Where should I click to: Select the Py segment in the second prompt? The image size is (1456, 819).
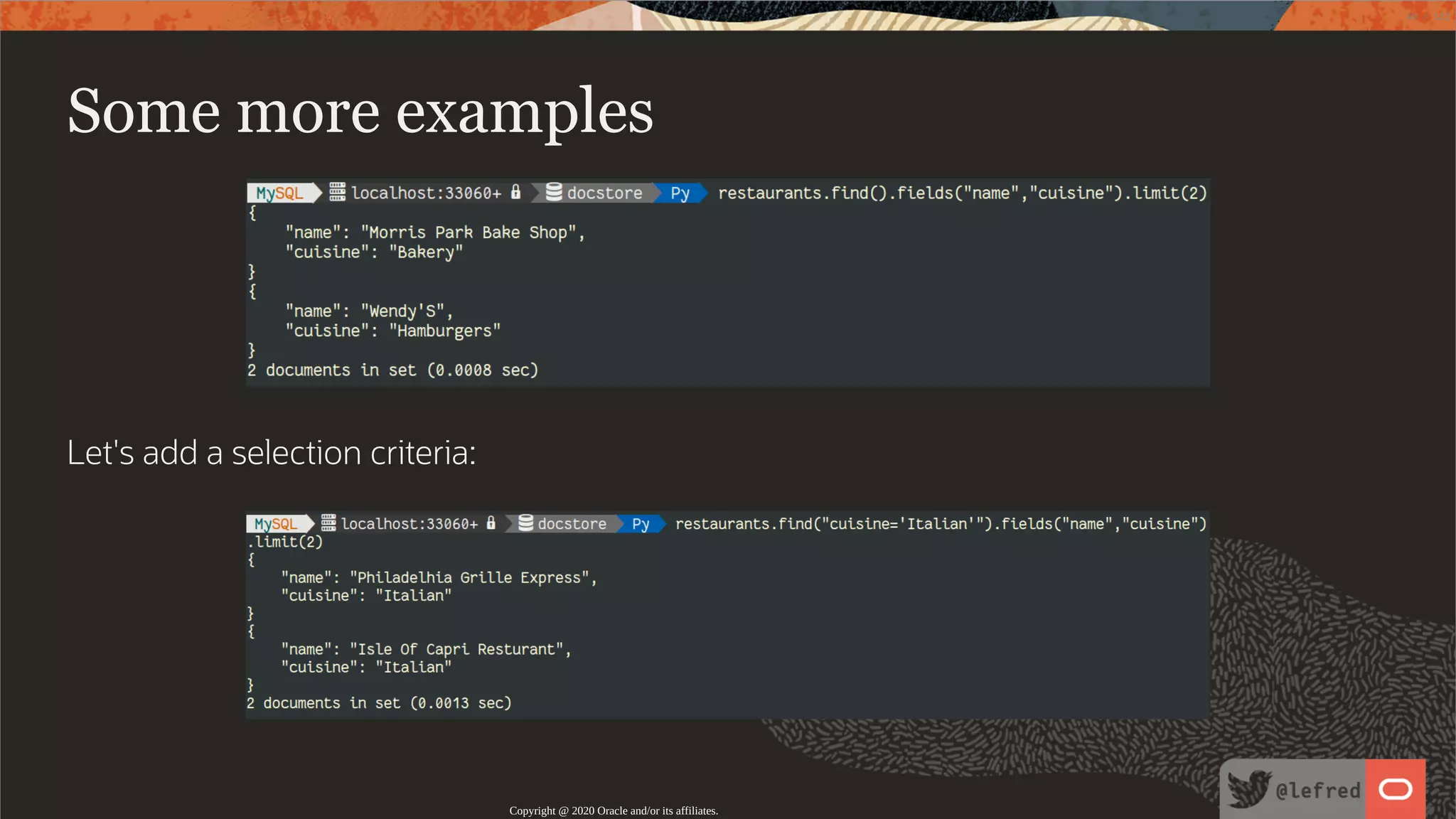point(641,524)
